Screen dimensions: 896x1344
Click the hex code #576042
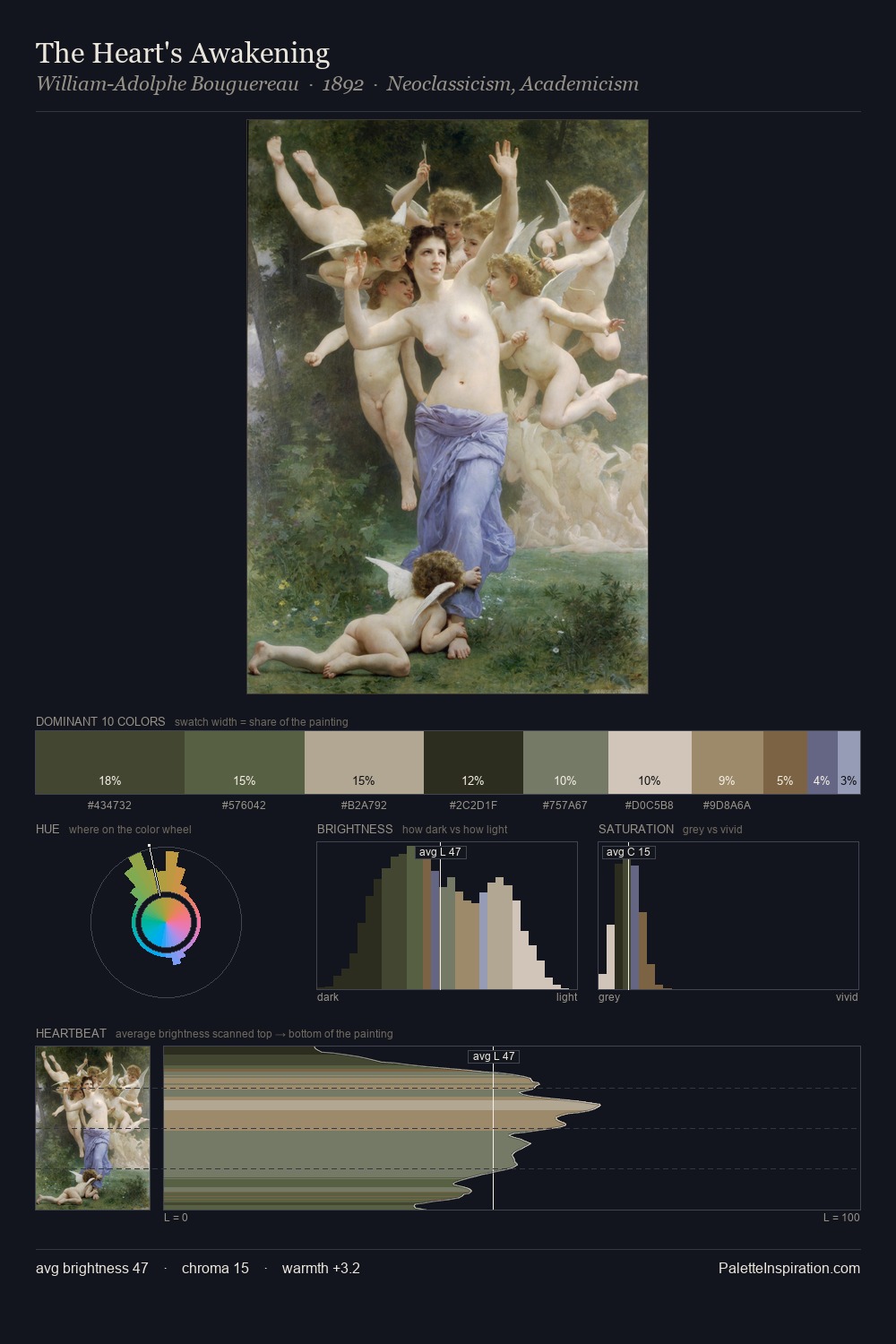click(244, 806)
